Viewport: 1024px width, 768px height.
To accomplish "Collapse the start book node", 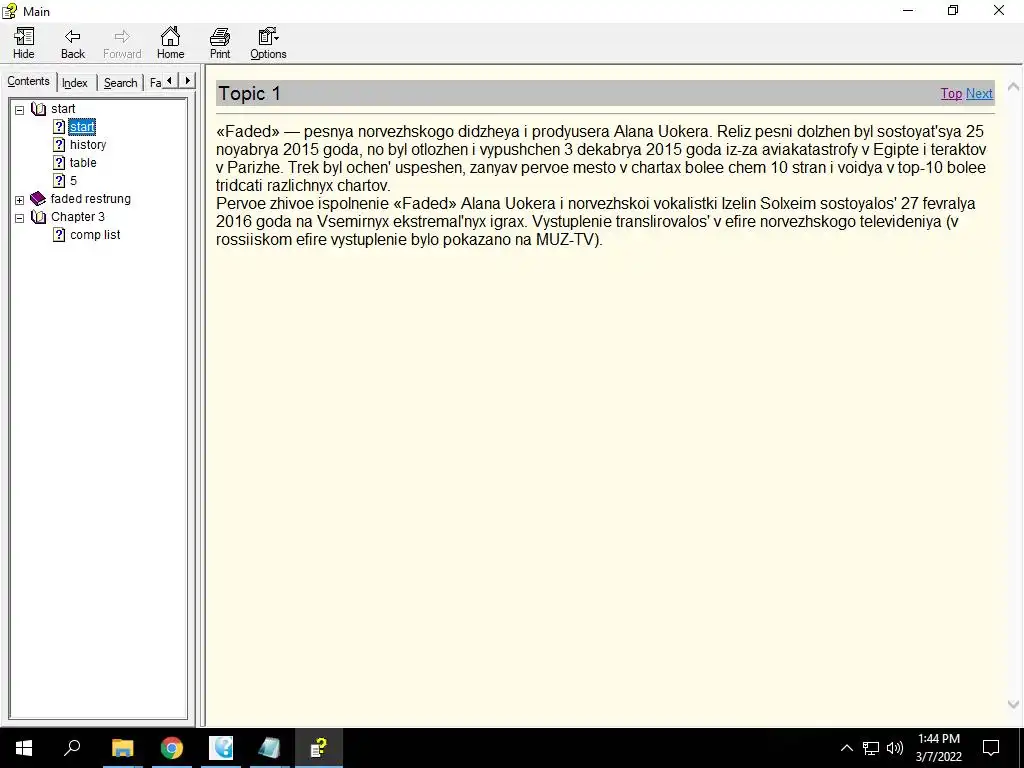I will click(x=20, y=110).
